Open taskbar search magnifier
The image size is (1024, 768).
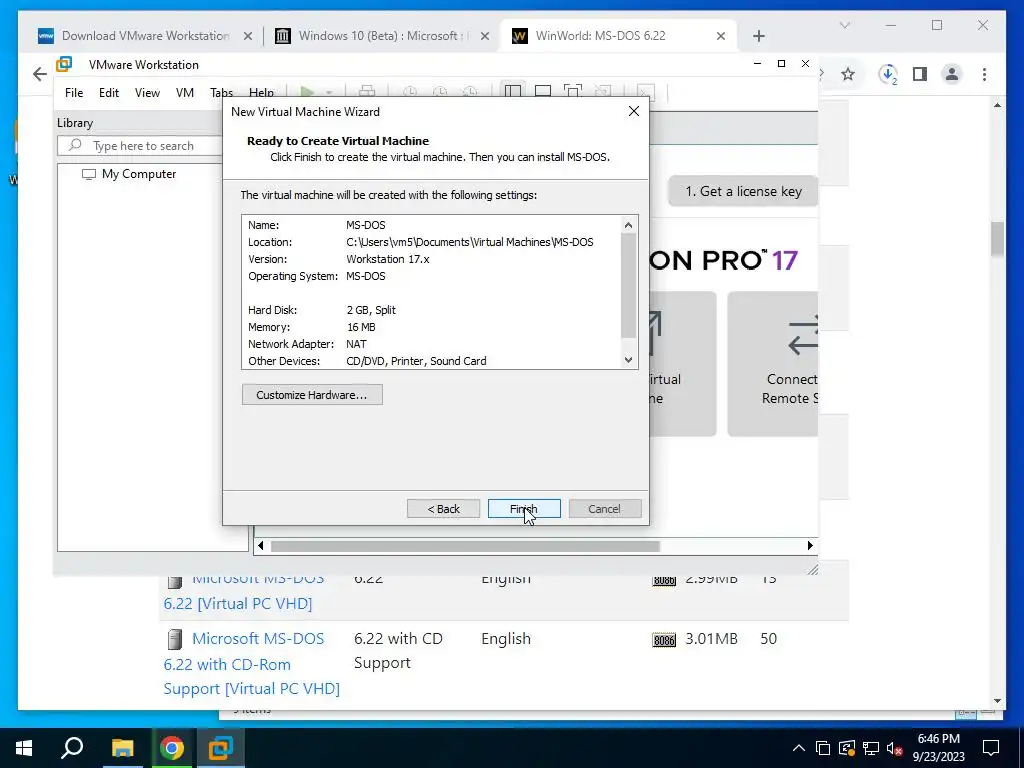[x=72, y=748]
